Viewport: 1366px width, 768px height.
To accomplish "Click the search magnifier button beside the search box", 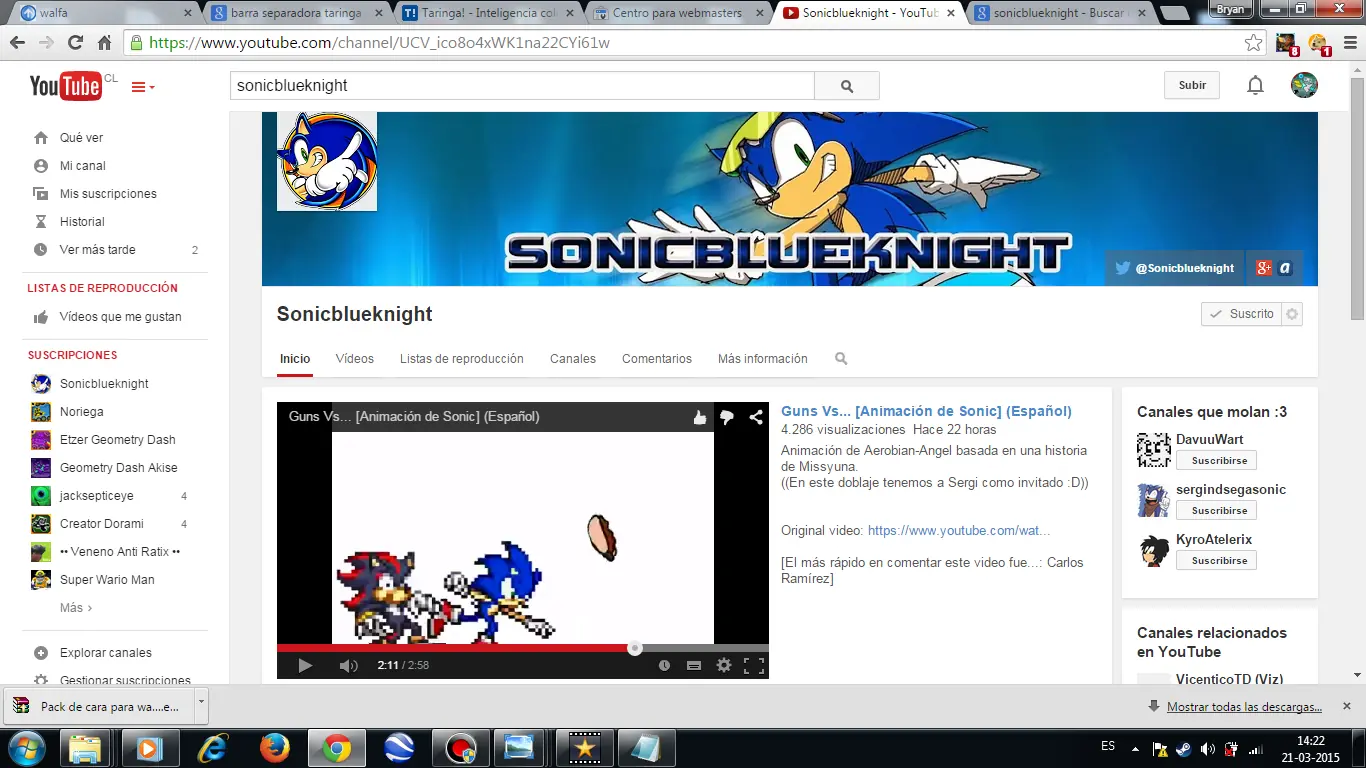I will coord(847,86).
